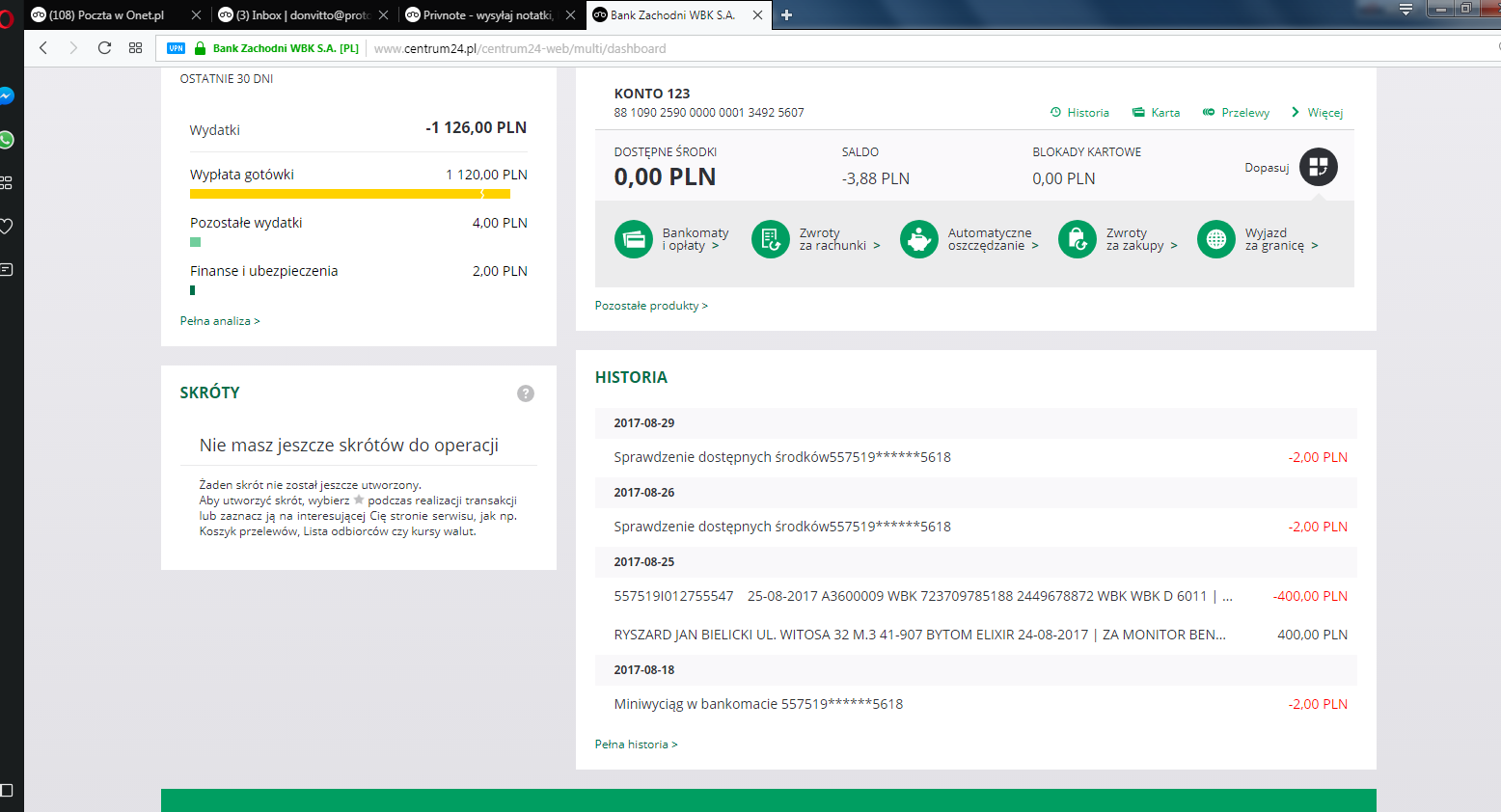Open the Ryszard Jan Bielicki transfer row
This screenshot has width=1501, height=812.
point(976,635)
